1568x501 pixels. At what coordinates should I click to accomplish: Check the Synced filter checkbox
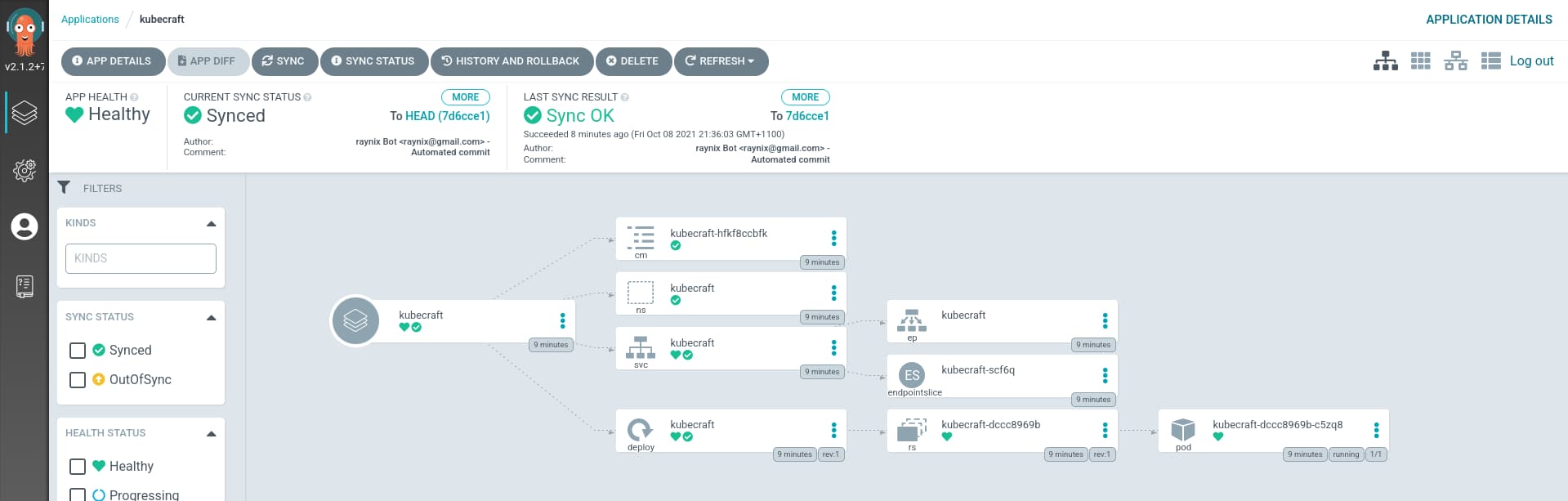tap(78, 351)
